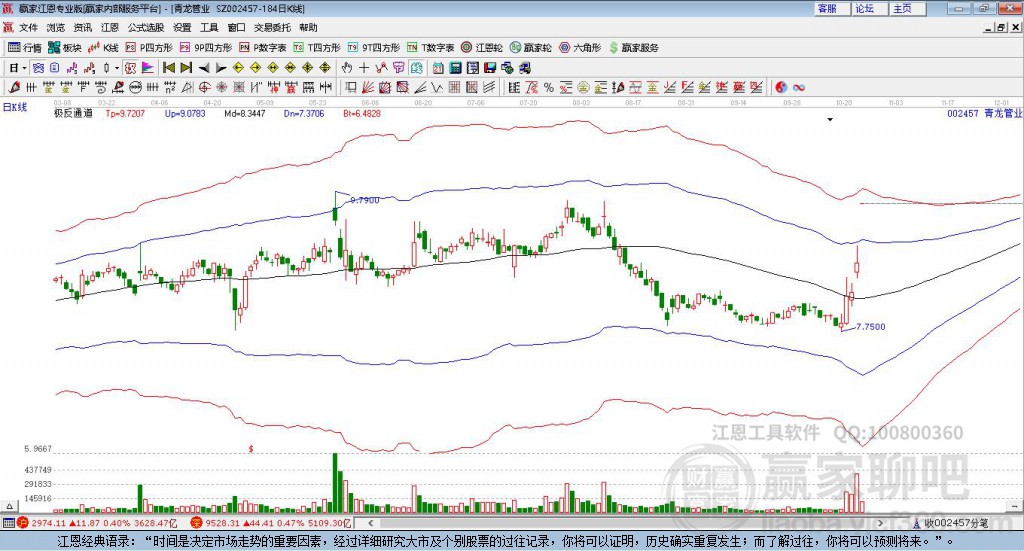
Task: Click the 客服 customer service button
Action: tap(832, 8)
